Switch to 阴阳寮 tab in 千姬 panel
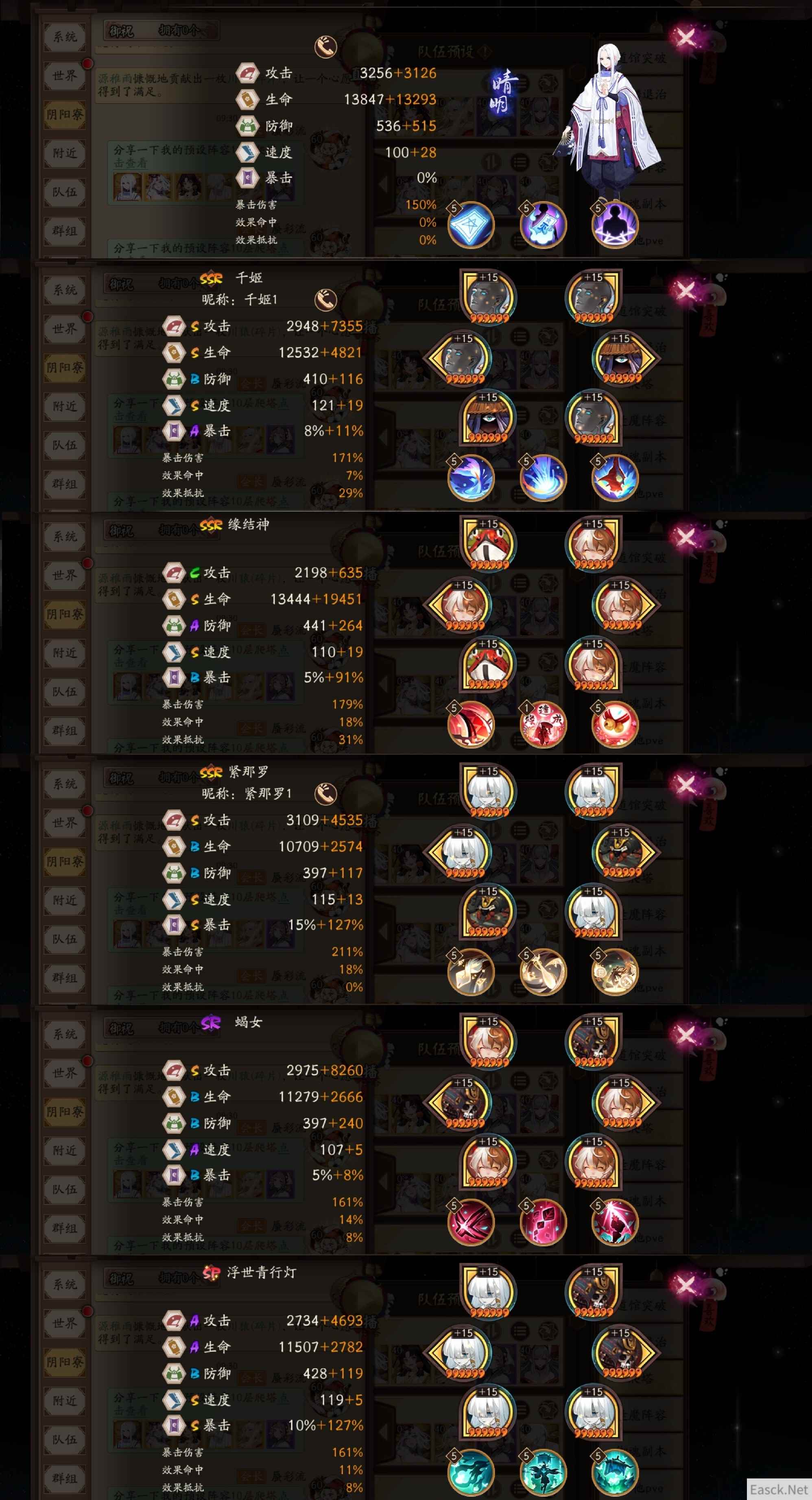The height and width of the screenshot is (1500, 812). point(65,367)
